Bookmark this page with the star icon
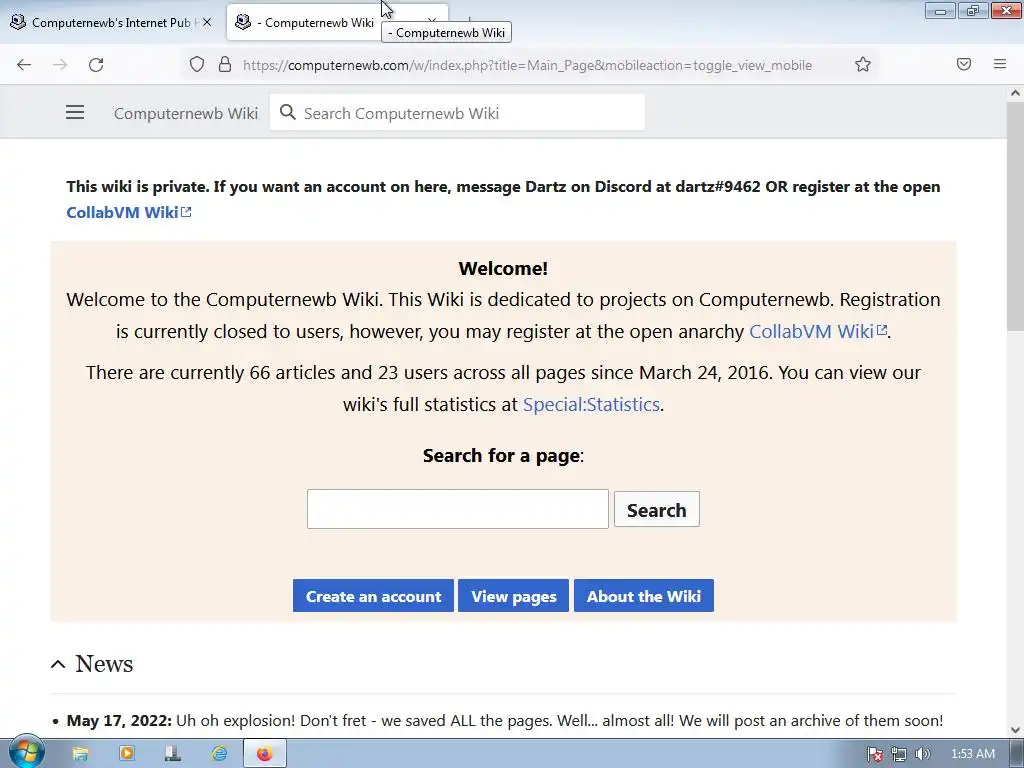 pyautogui.click(x=863, y=64)
